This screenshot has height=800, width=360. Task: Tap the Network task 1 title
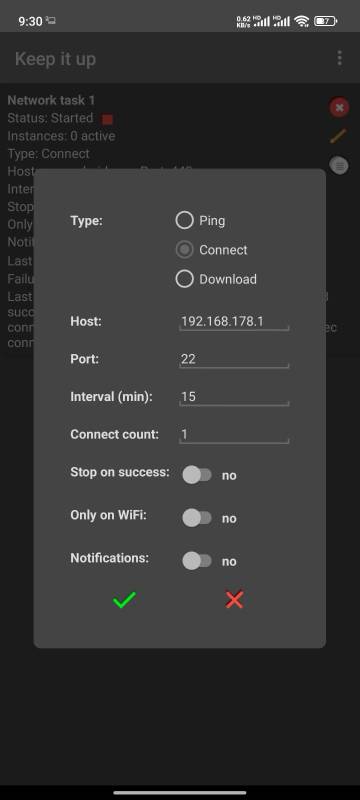51,100
